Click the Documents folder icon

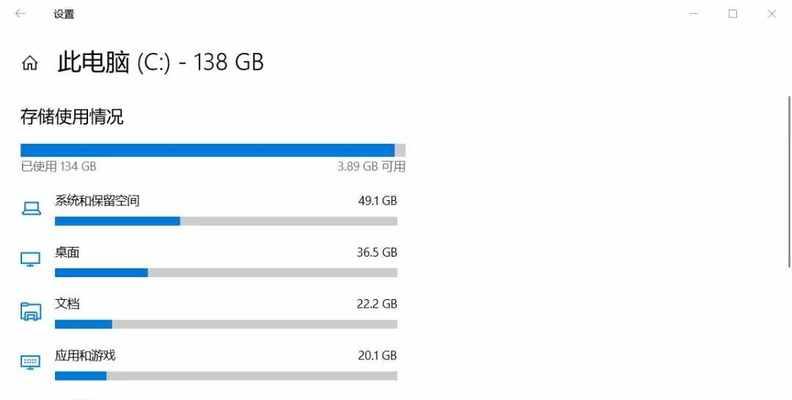(x=30, y=311)
